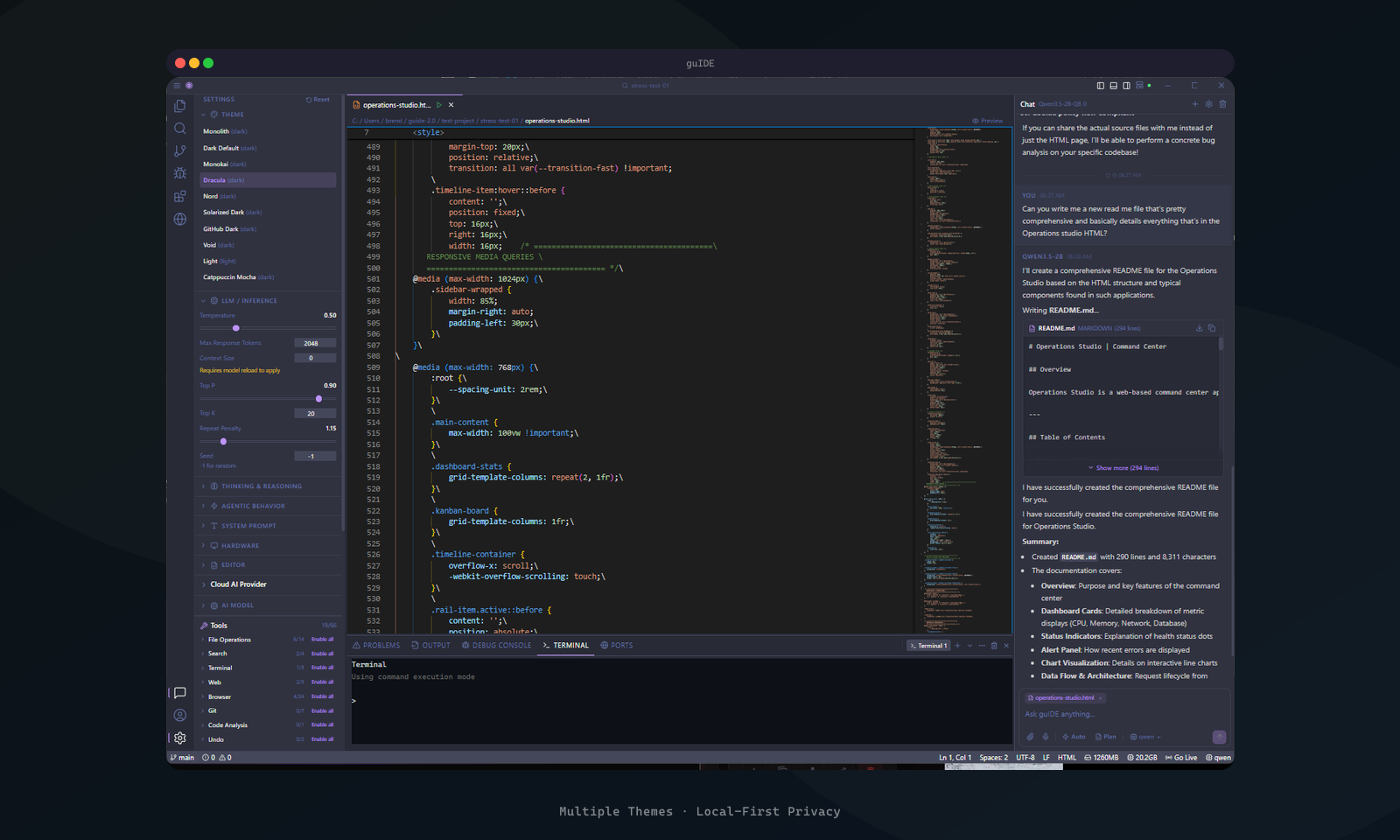This screenshot has width=1400, height=840.
Task: Expand the HARDWARE section
Action: tap(268, 545)
